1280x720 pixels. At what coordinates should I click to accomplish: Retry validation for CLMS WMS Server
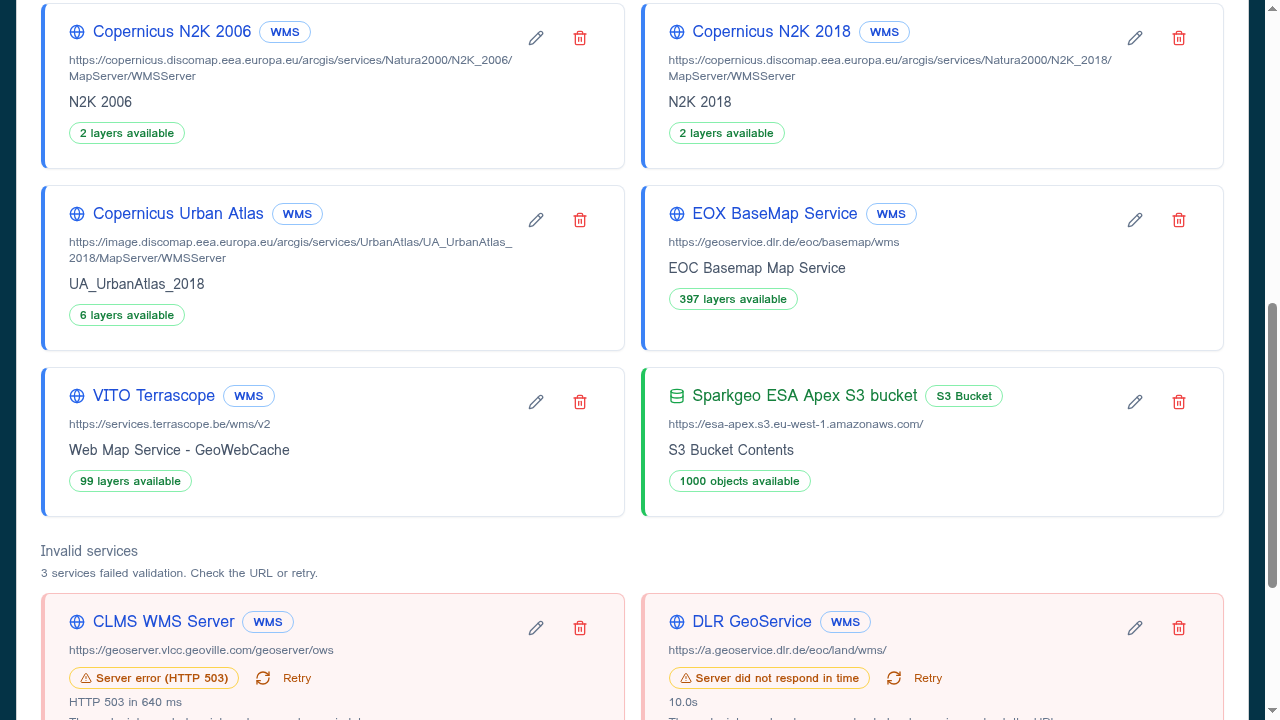(x=284, y=678)
